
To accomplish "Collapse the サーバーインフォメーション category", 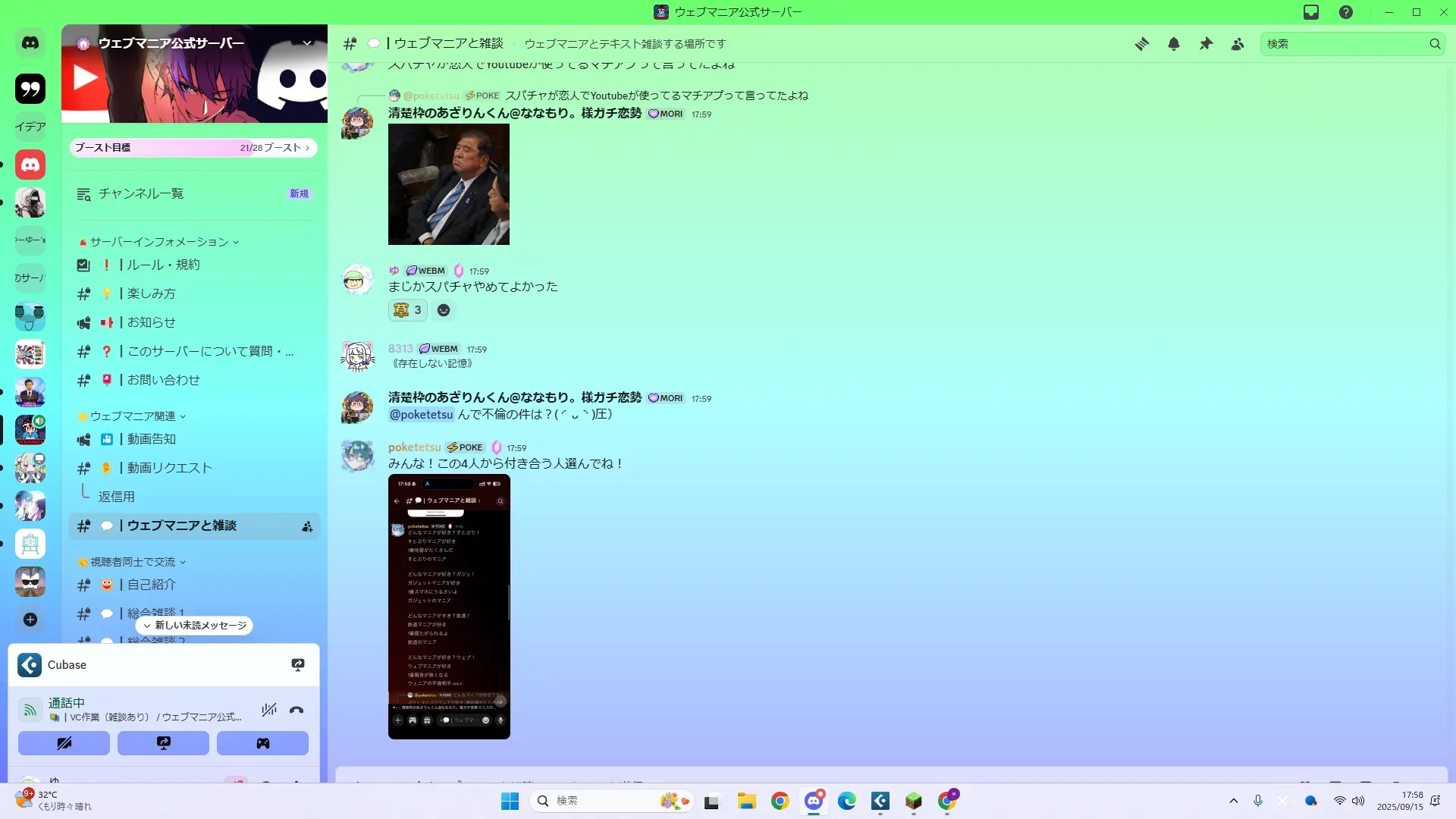I will [158, 242].
